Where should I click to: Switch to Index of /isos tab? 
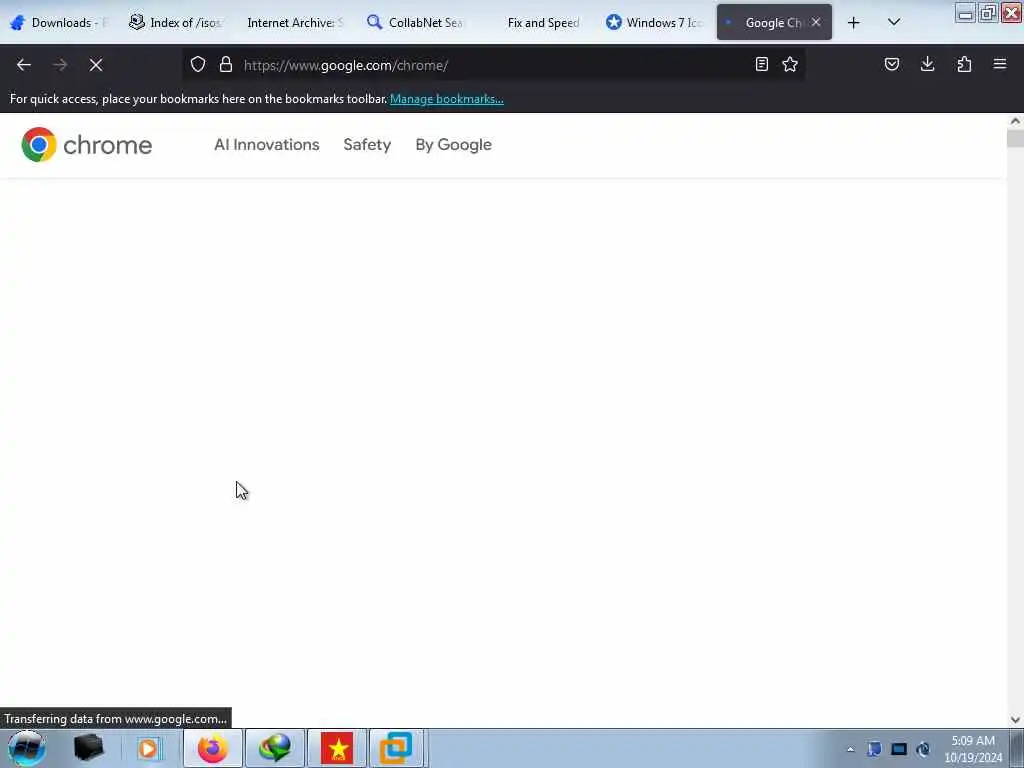pyautogui.click(x=176, y=23)
